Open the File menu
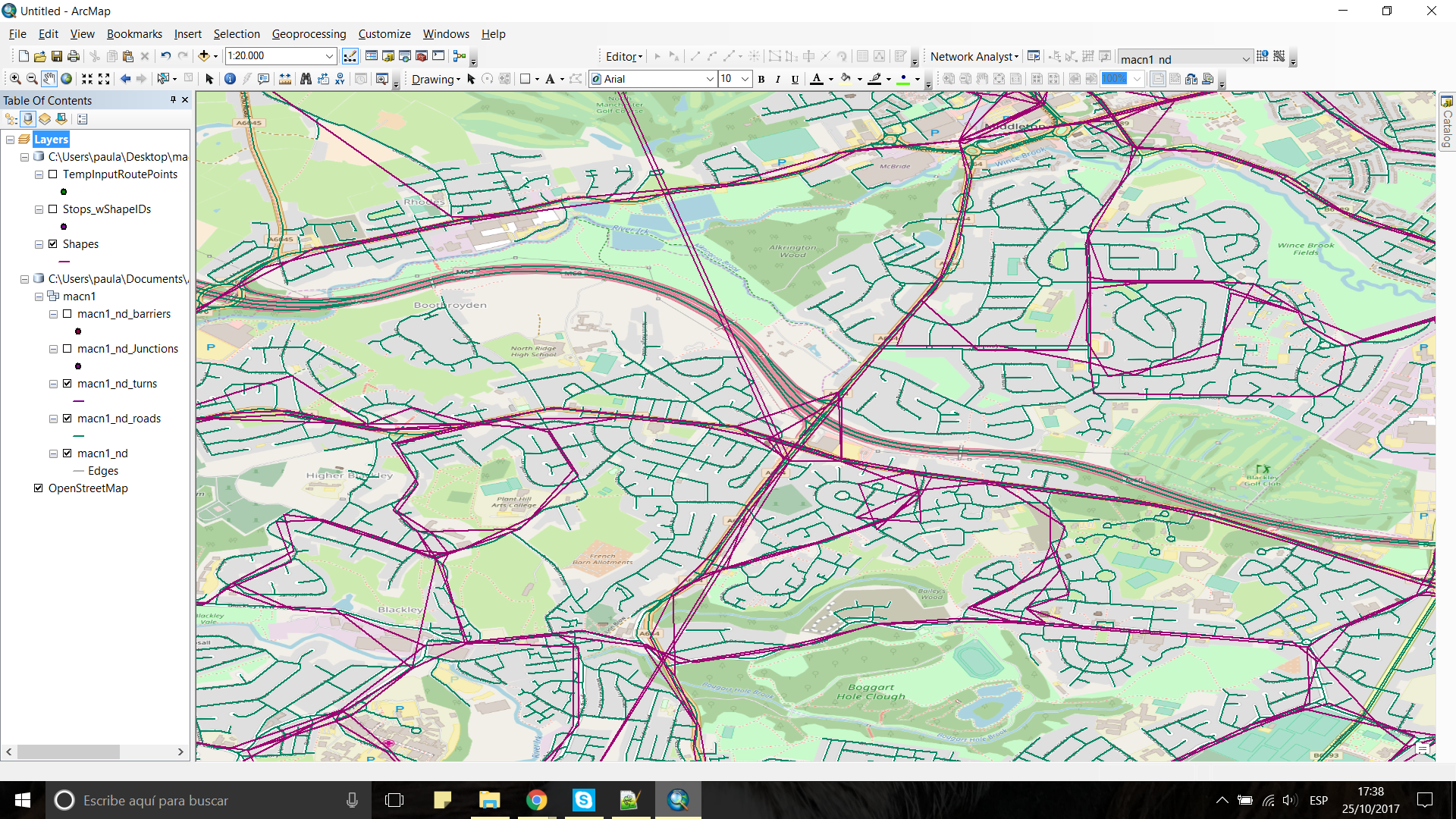The height and width of the screenshot is (819, 1456). click(17, 34)
